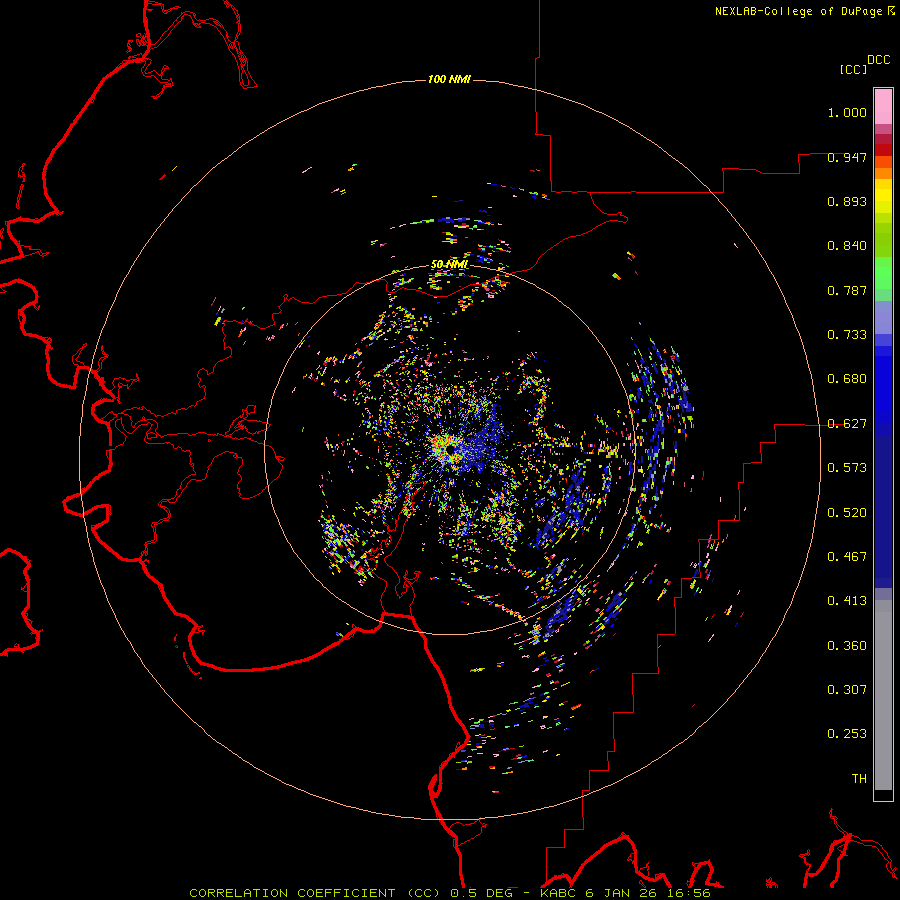Select the 0.787 scale value

click(x=847, y=290)
